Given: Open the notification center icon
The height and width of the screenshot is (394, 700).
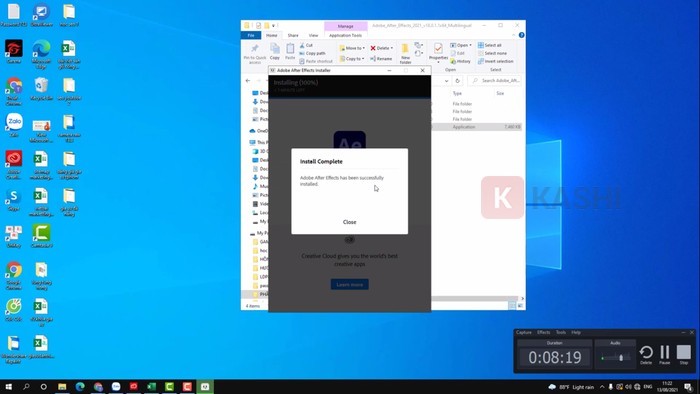Looking at the screenshot, I should (x=688, y=386).
